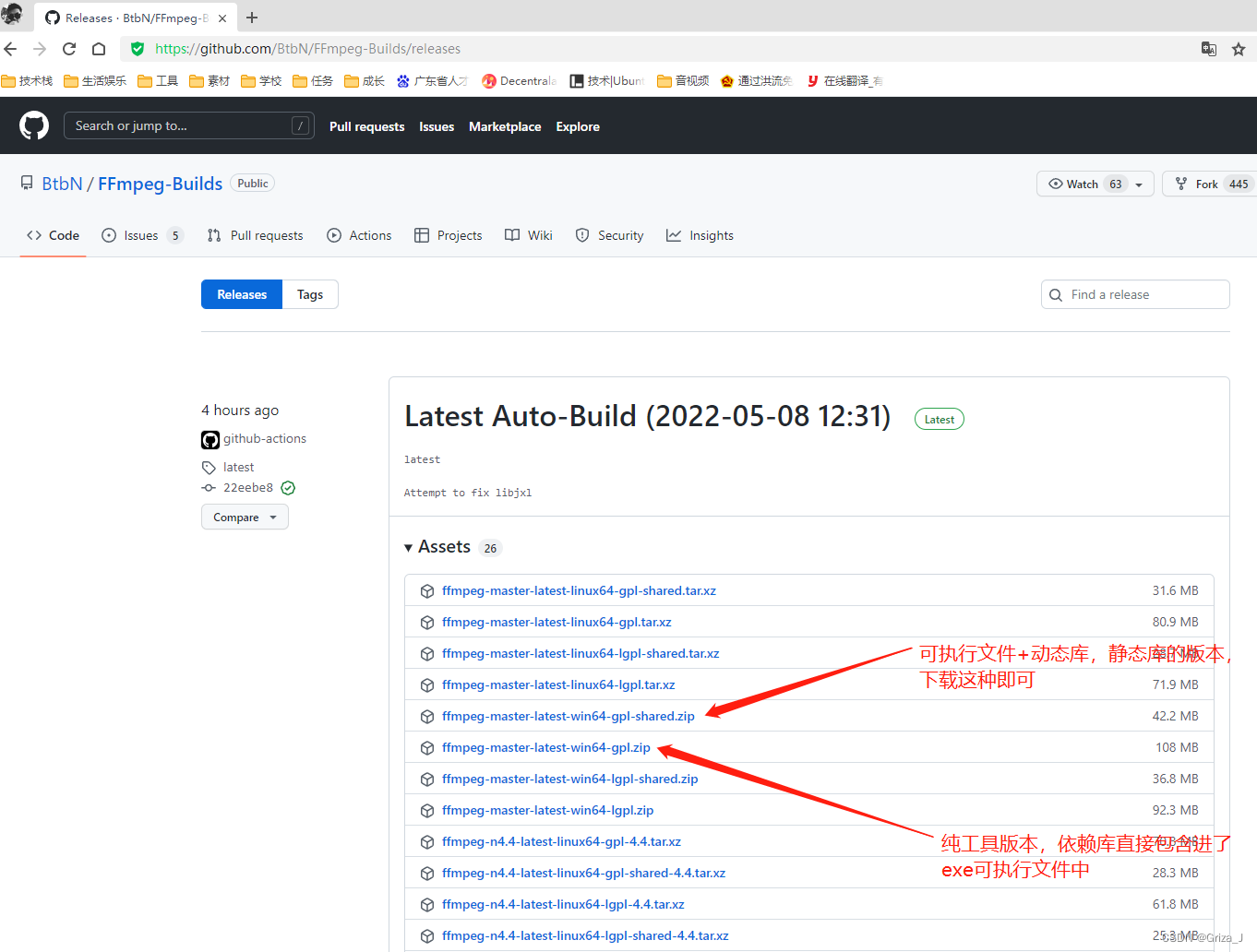1257x952 pixels.
Task: Open the repository Pull requests tab
Action: click(256, 235)
